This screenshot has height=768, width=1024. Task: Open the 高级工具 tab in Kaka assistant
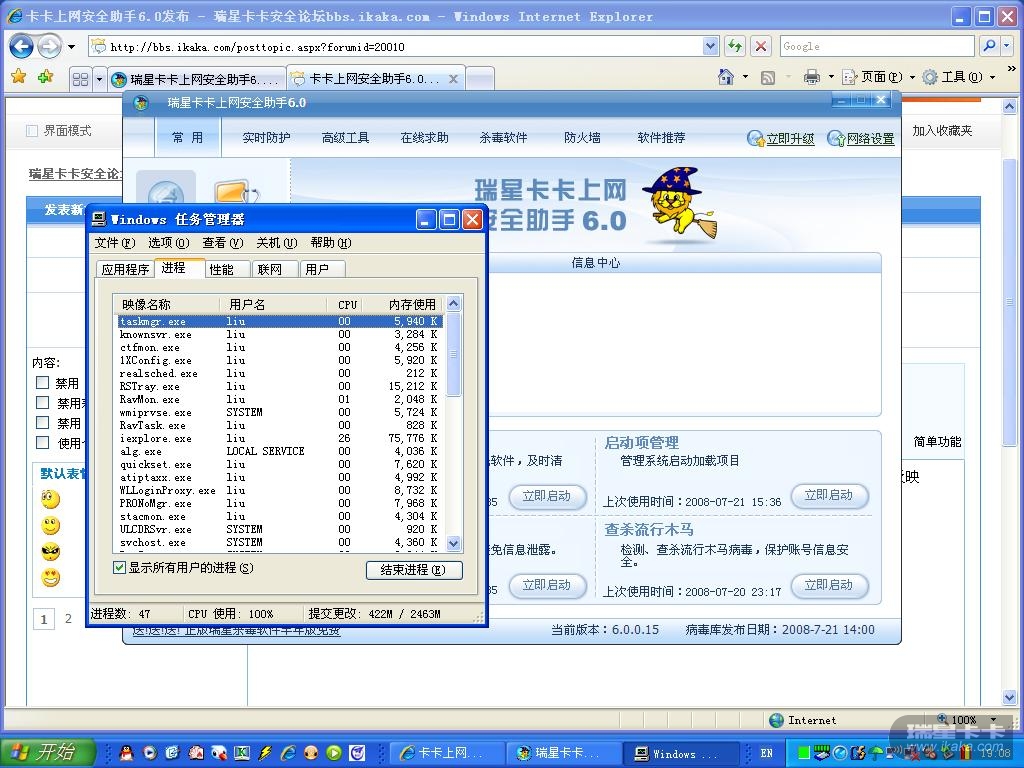tap(345, 138)
